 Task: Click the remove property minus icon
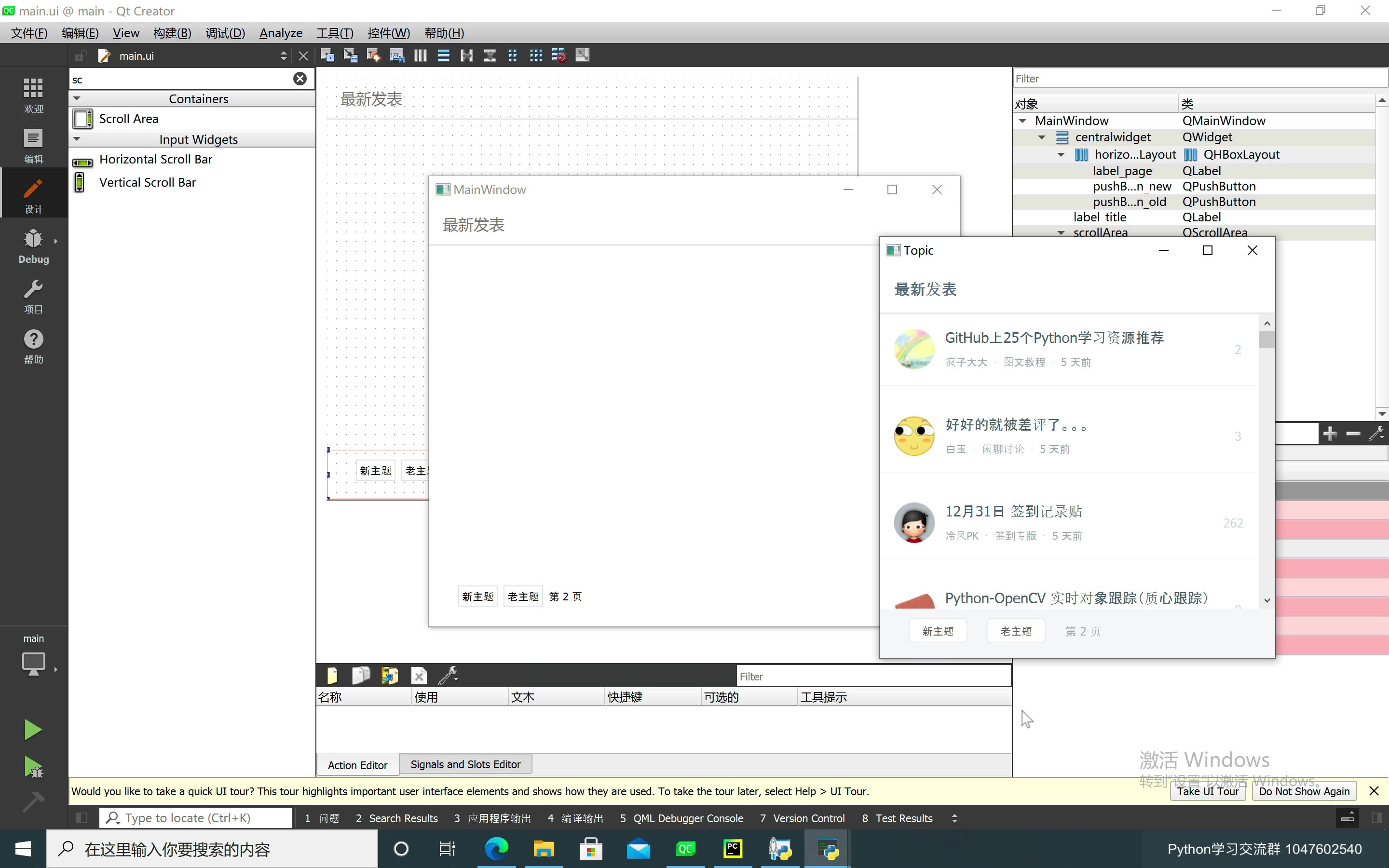pos(1353,434)
